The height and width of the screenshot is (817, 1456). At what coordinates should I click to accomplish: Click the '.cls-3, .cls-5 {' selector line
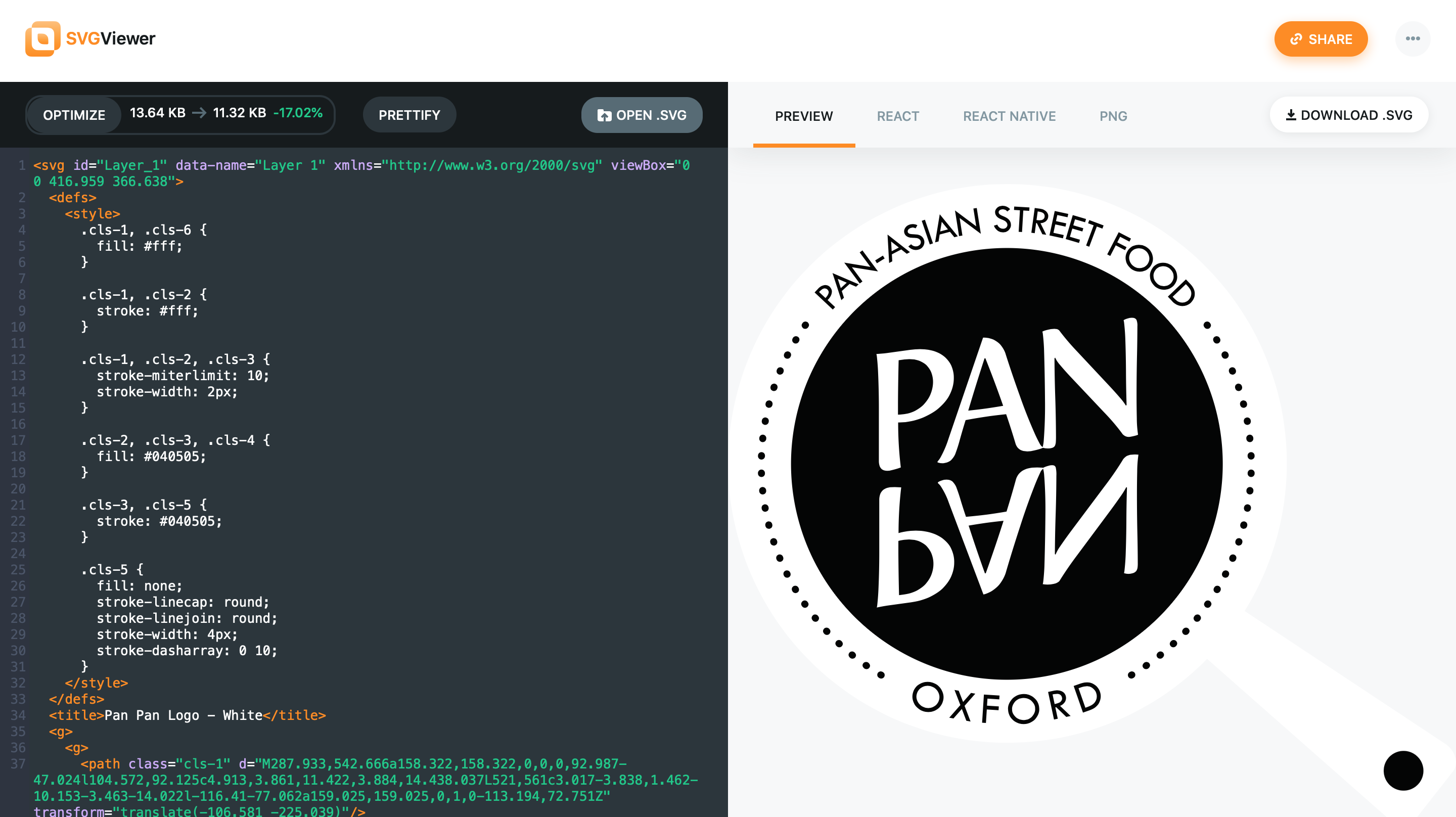click(x=144, y=505)
